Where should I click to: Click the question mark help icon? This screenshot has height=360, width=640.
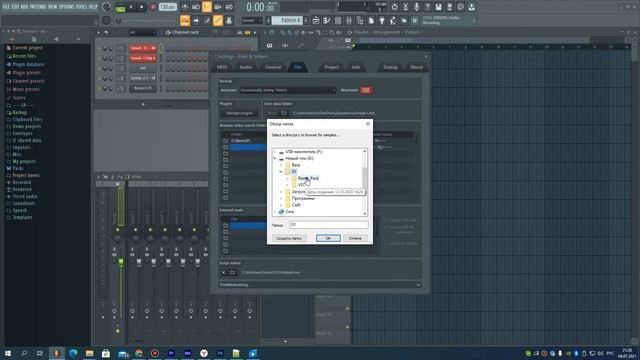pyautogui.click(x=427, y=7)
